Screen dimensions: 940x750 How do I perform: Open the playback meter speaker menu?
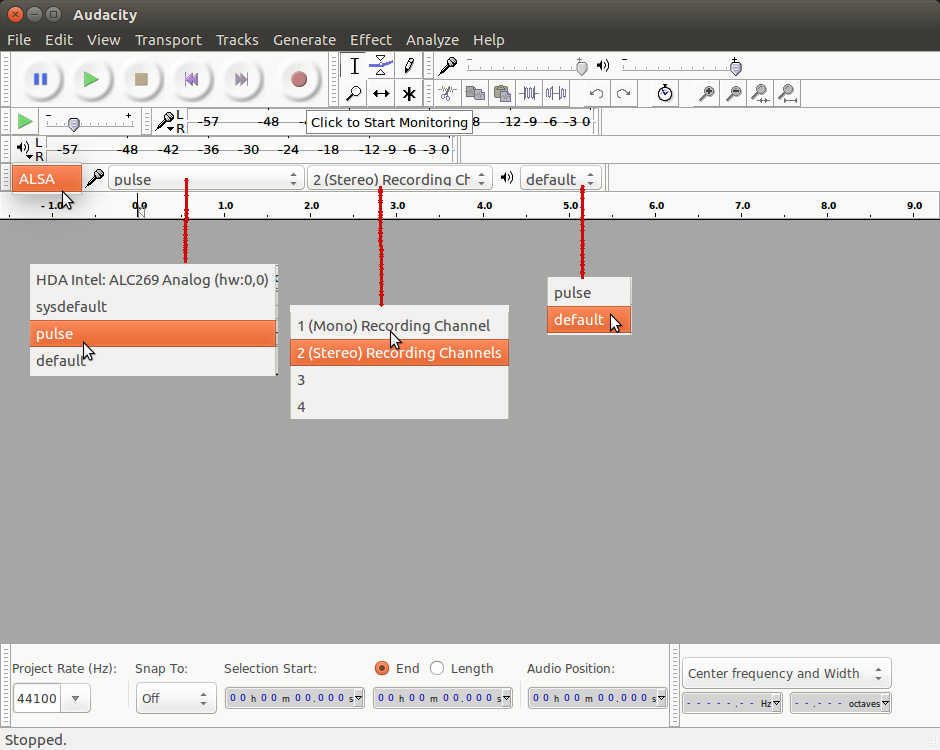coord(23,148)
